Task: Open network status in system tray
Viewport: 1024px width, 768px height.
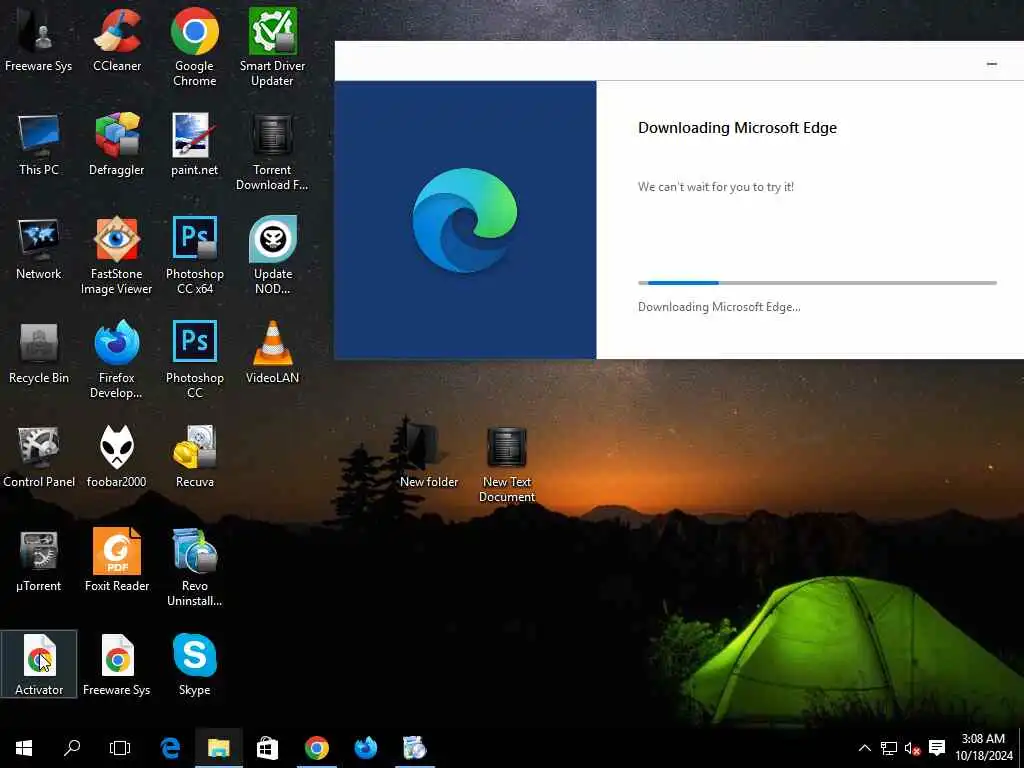Action: click(888, 748)
